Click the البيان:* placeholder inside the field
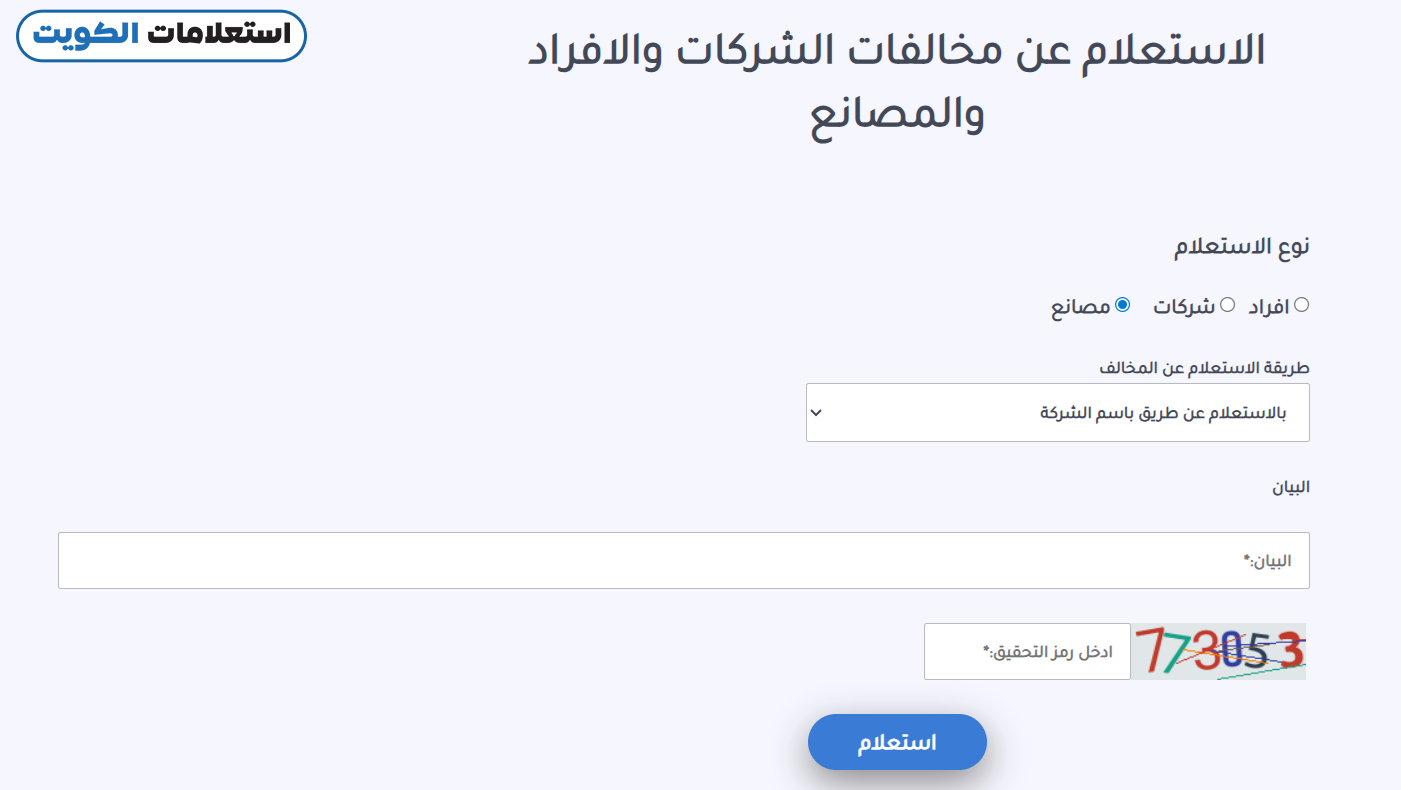This screenshot has height=790, width=1401. point(1266,561)
